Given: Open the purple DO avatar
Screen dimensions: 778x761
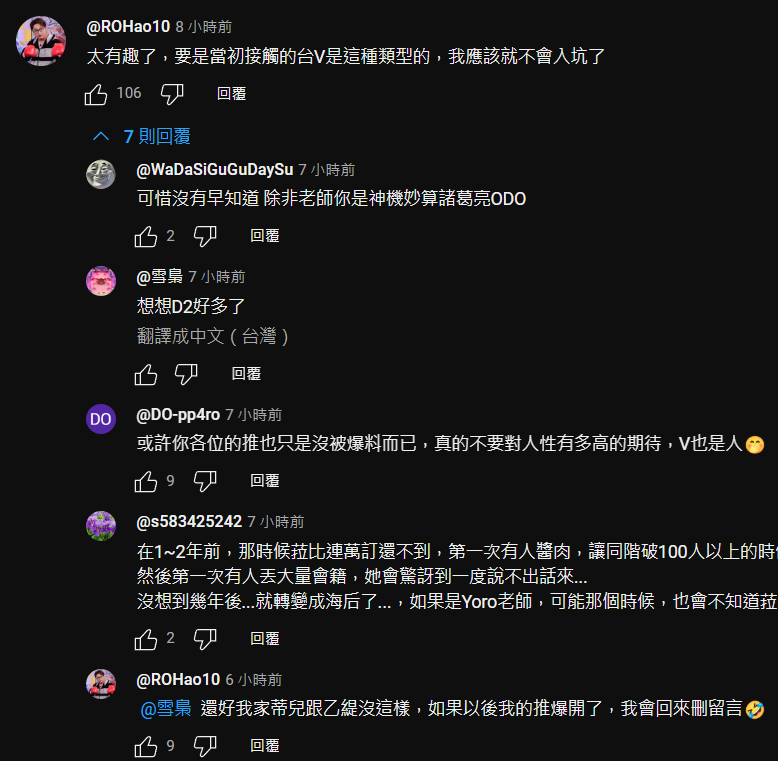Looking at the screenshot, I should [x=101, y=419].
